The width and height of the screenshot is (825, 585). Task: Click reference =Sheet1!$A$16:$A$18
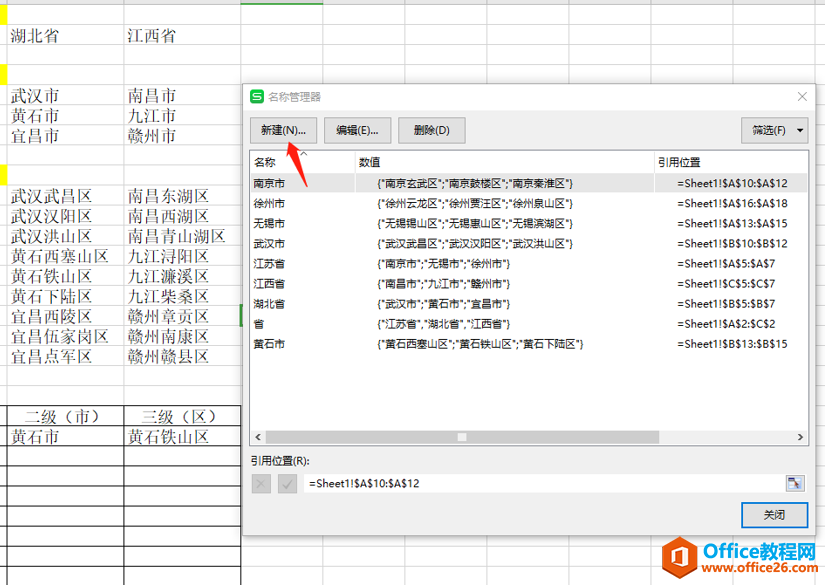[732, 203]
